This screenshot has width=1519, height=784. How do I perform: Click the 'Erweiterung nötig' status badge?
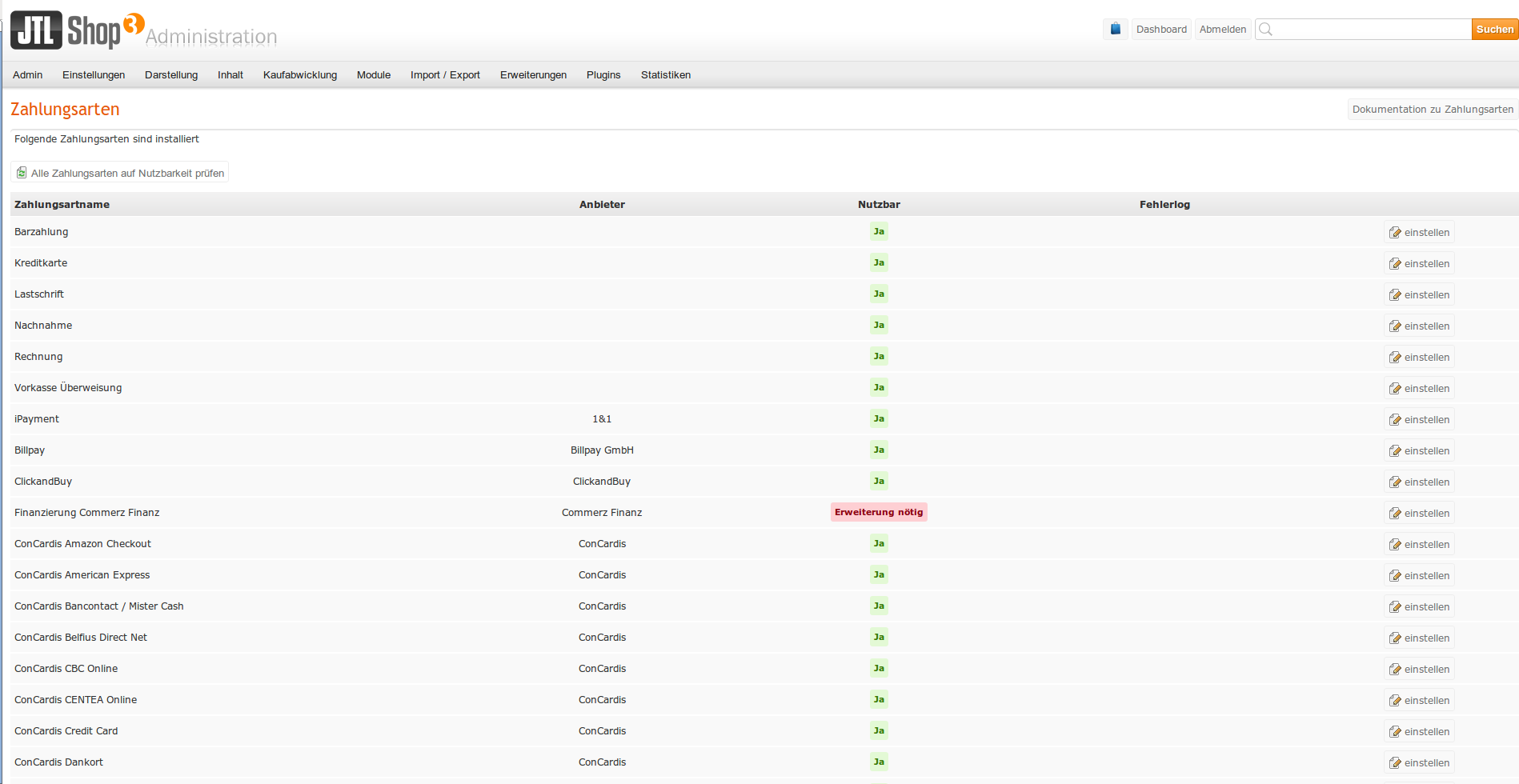click(x=879, y=512)
